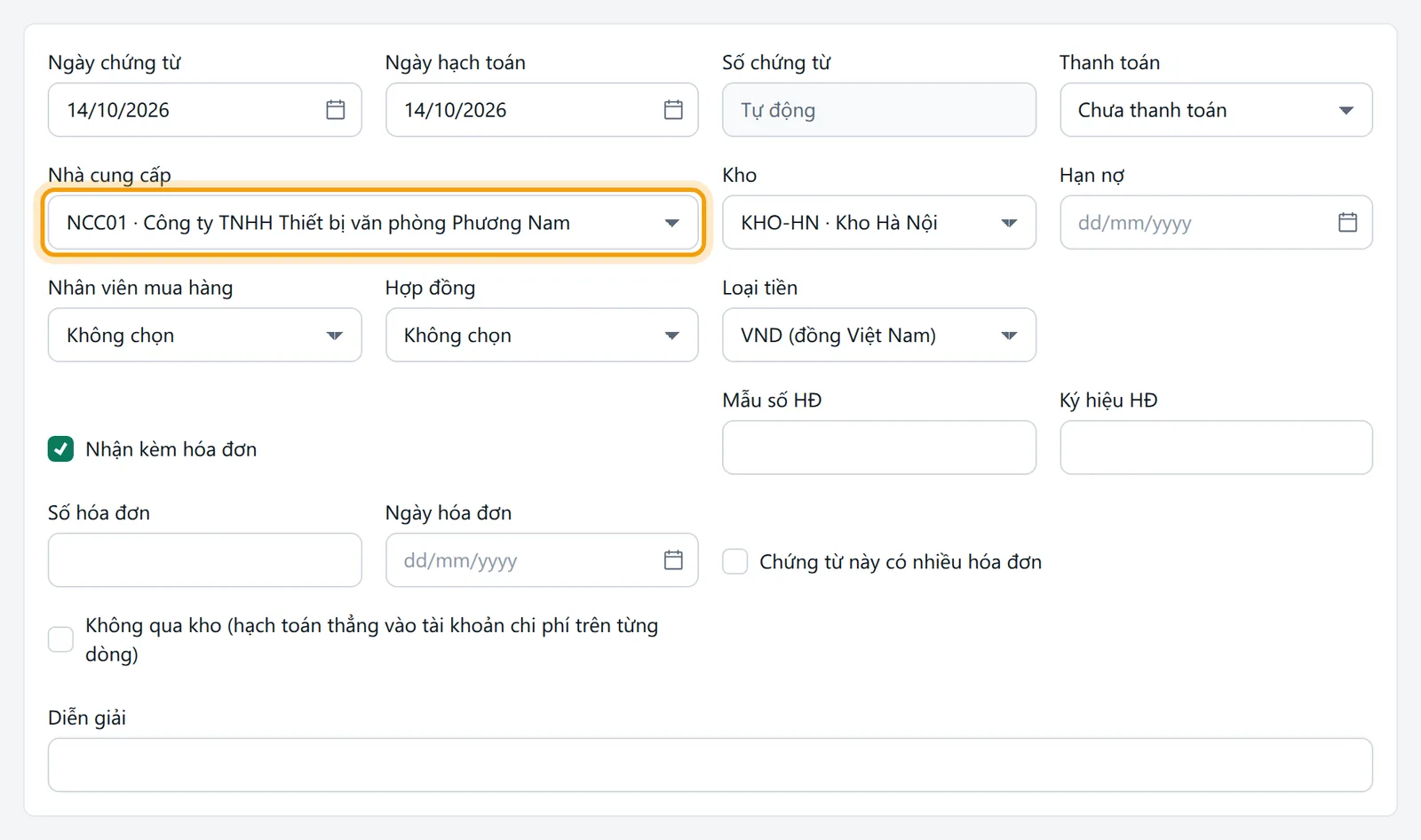Open calendar picker for Ngày hạch toán

(673, 110)
